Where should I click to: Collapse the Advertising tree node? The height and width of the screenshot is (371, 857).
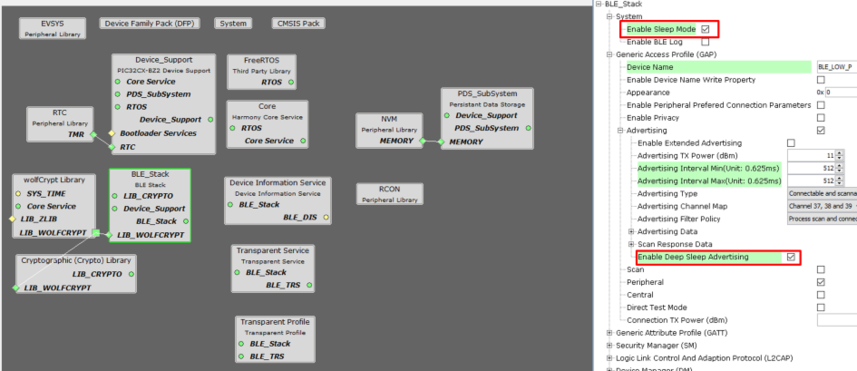620,131
